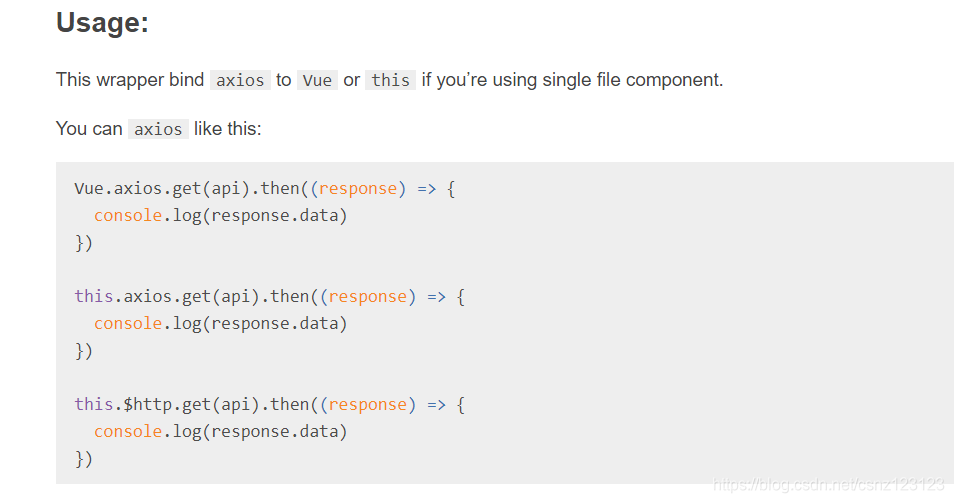Click the Vue.axios.get(api) code line

coord(265,189)
